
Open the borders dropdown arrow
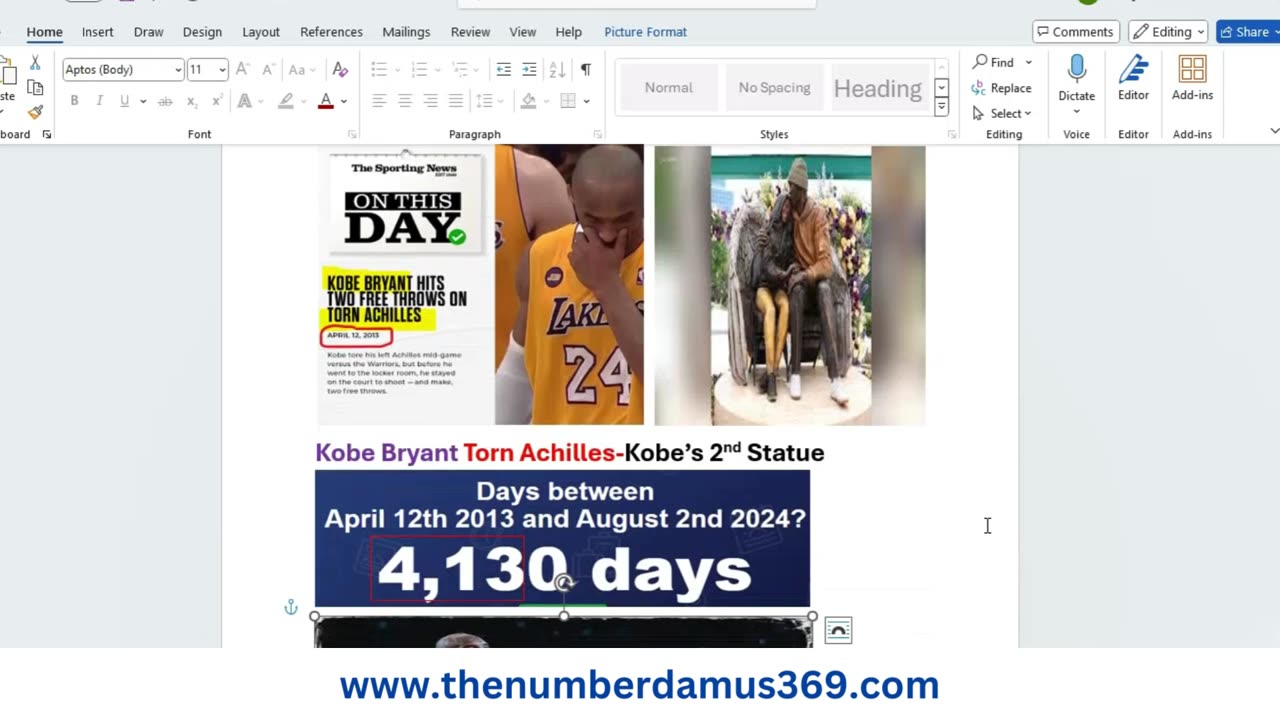pos(586,101)
